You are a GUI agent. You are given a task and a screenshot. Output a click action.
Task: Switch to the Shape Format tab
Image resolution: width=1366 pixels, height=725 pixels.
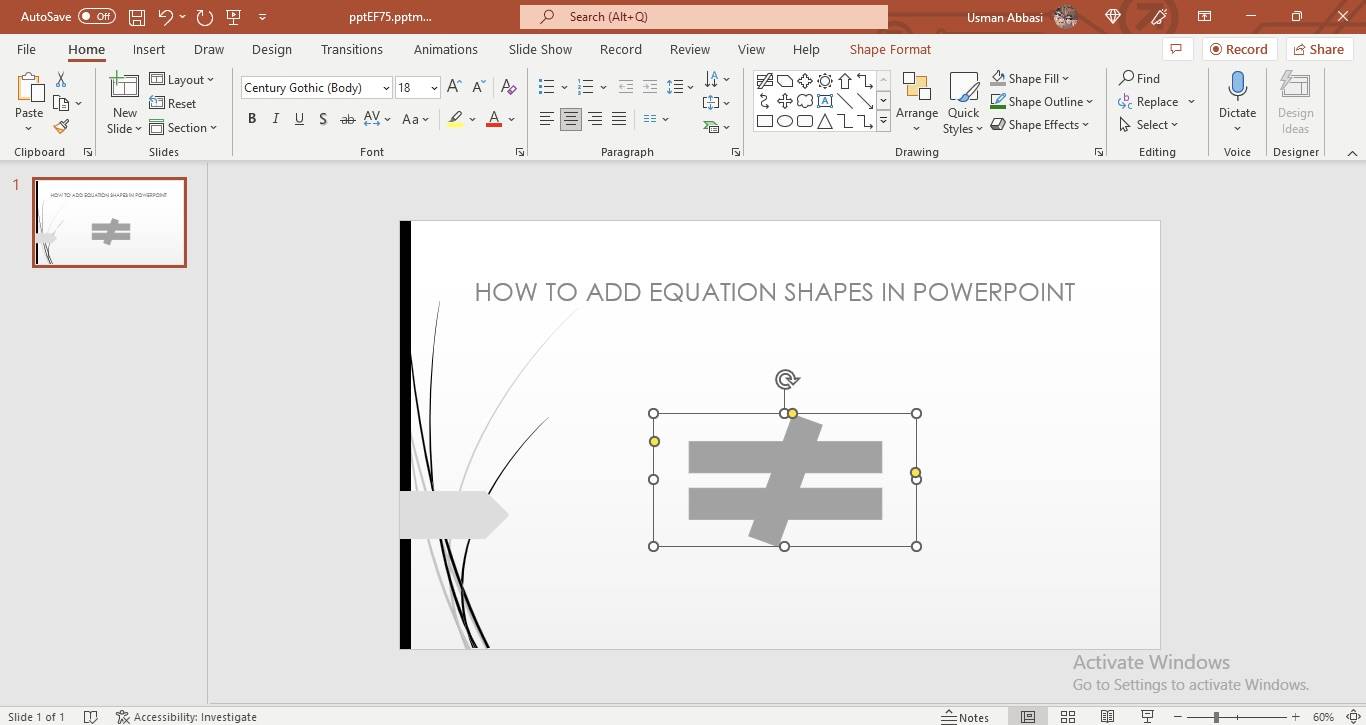point(890,49)
